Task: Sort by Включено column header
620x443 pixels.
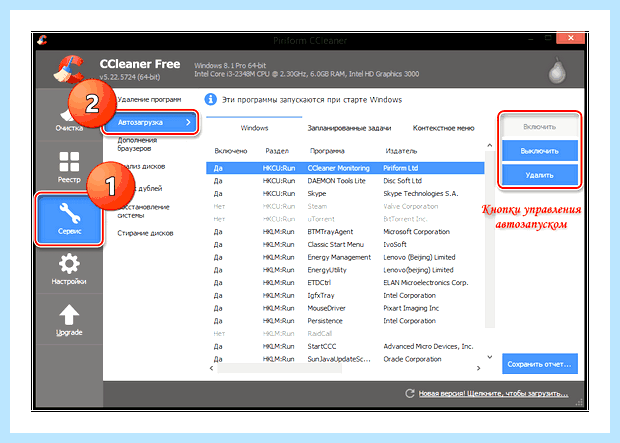Action: [x=231, y=151]
